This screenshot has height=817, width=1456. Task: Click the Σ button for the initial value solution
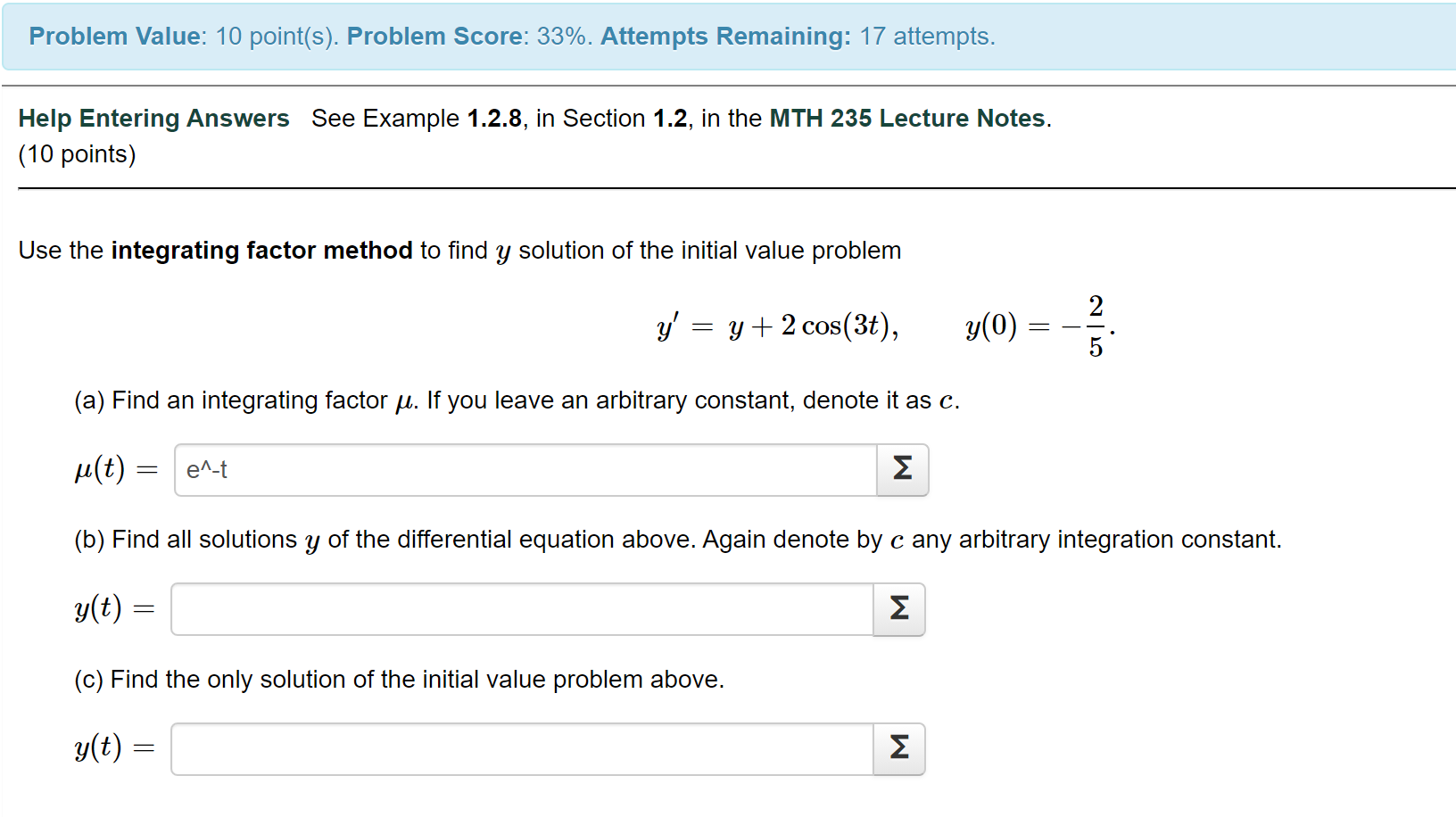(x=898, y=749)
